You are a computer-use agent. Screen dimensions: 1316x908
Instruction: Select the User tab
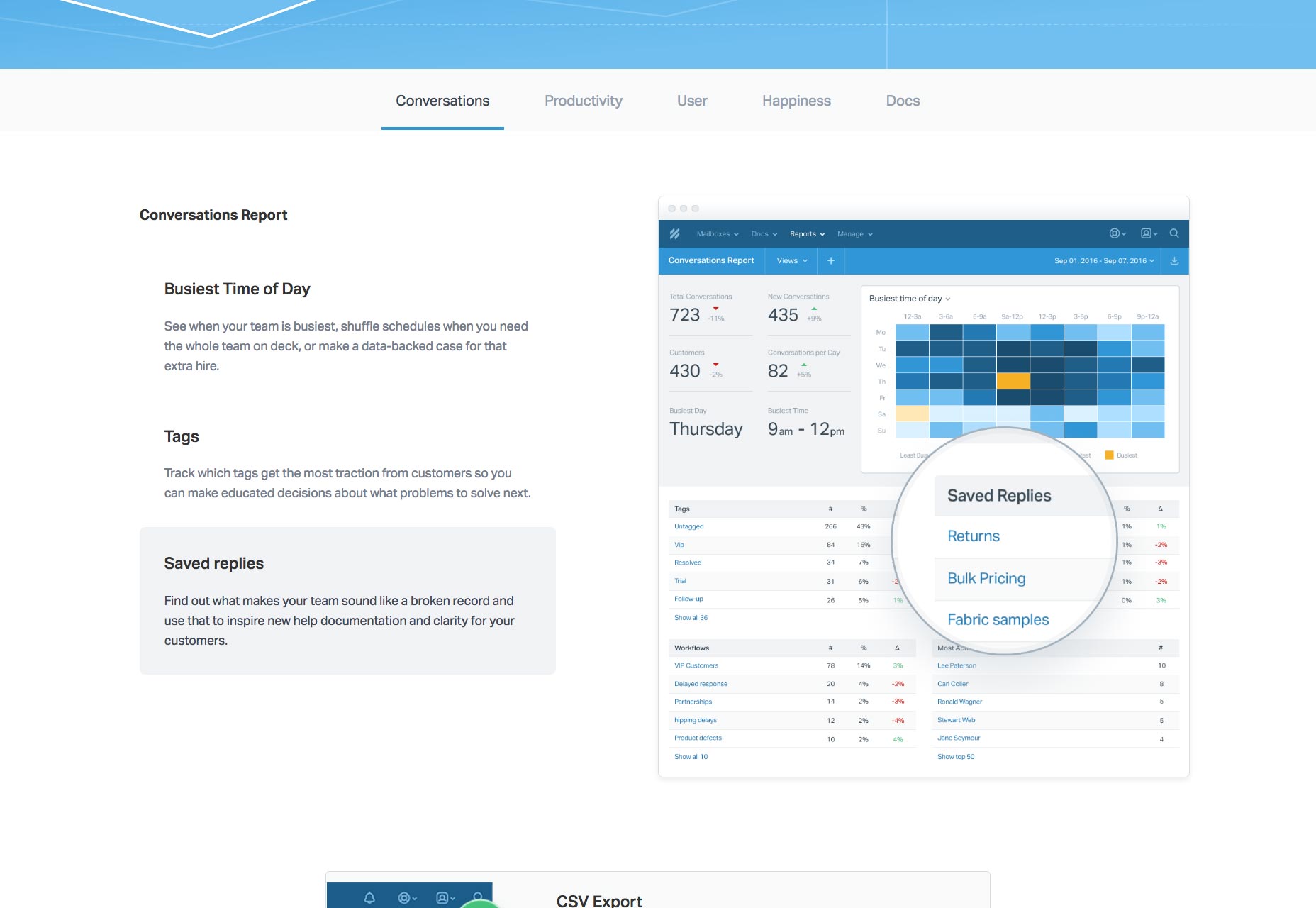(x=692, y=101)
